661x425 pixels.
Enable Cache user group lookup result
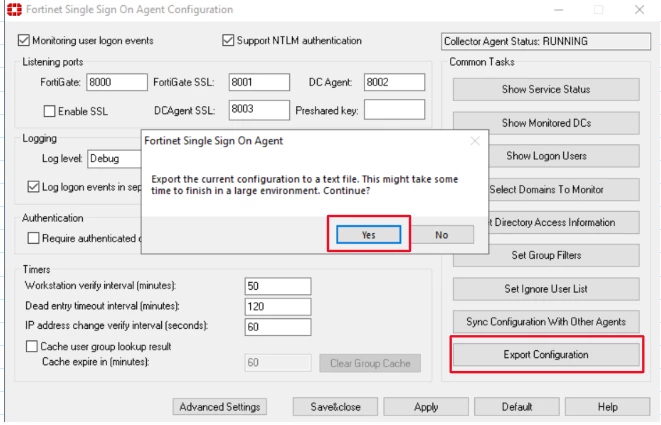click(x=32, y=346)
